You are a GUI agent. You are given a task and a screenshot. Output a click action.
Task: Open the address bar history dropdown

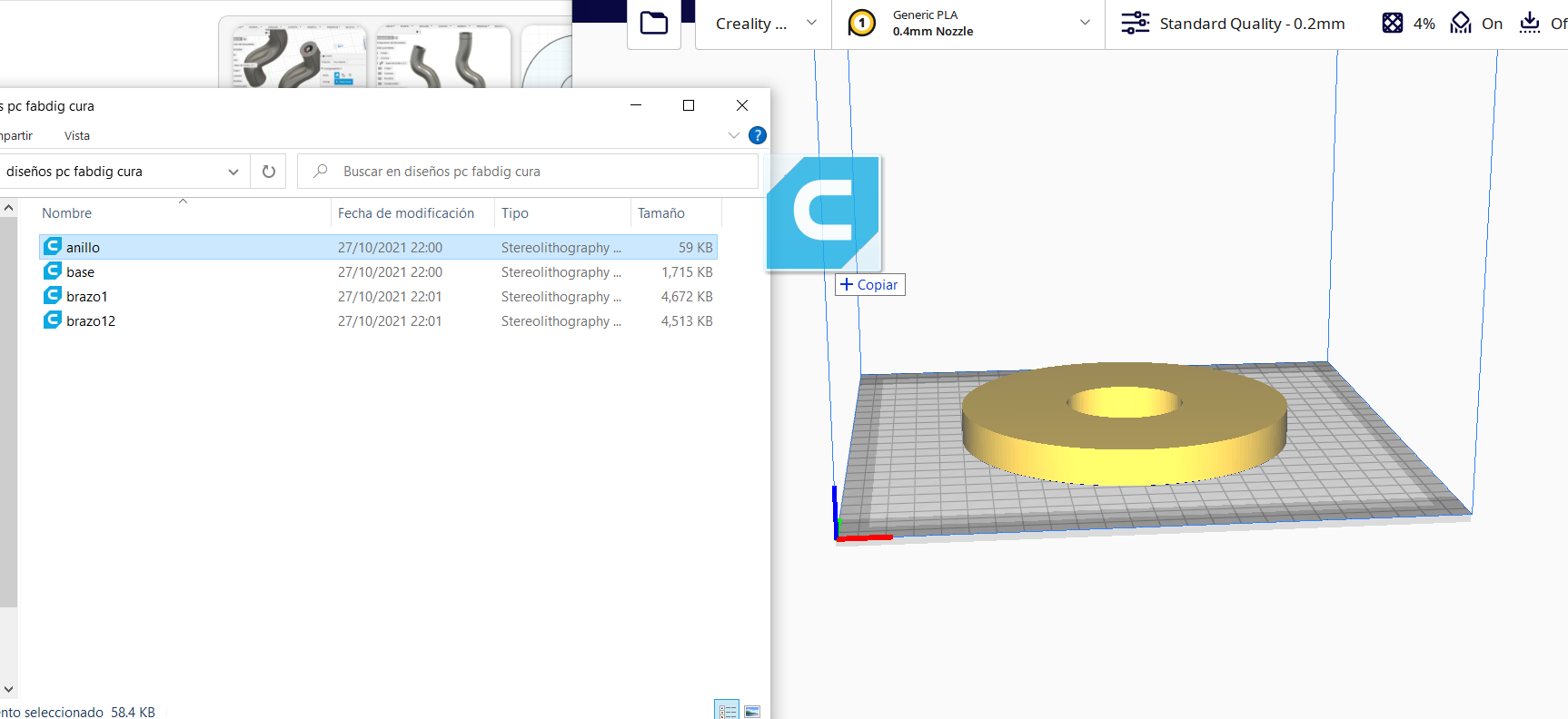233,172
